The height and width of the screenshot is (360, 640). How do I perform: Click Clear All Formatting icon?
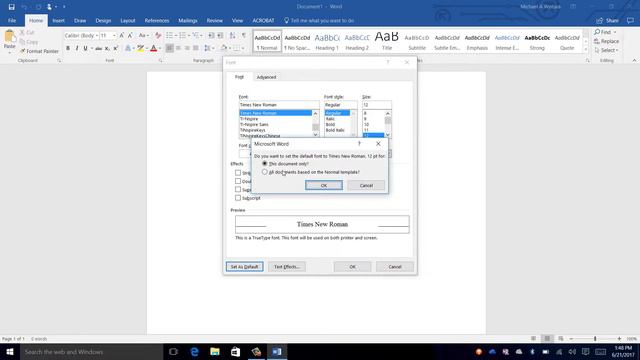(158, 36)
